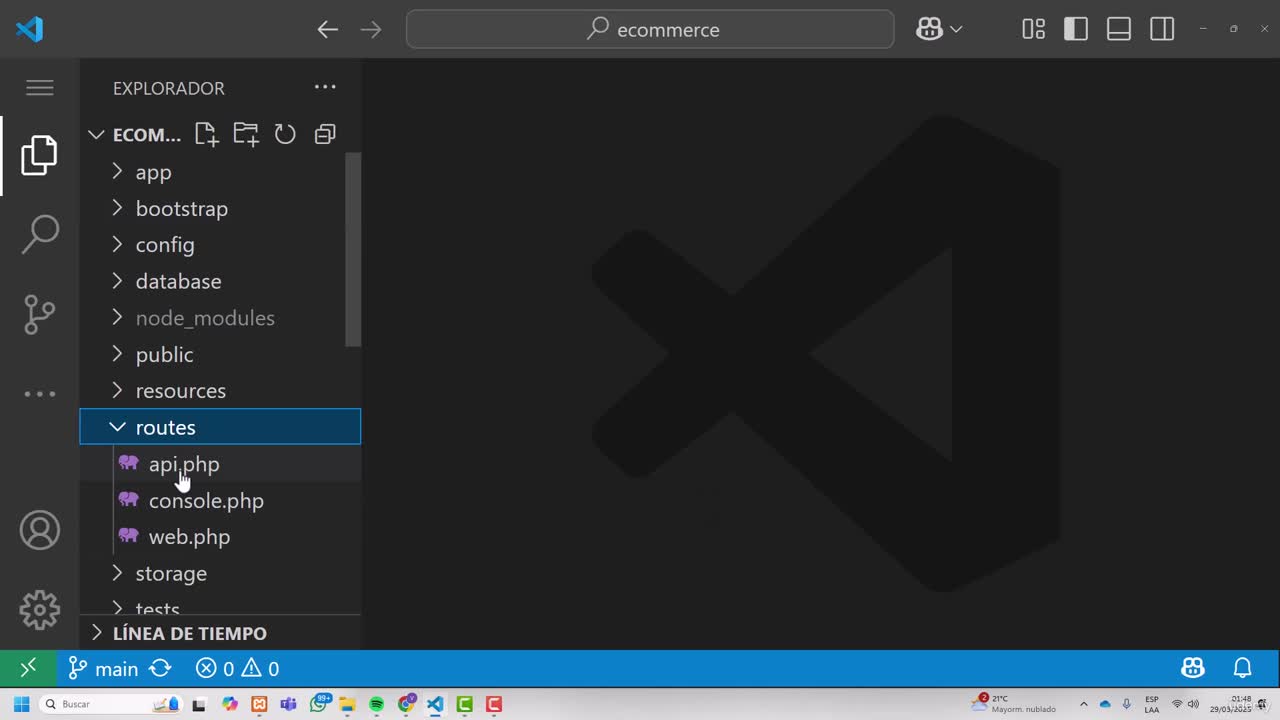Open the hamburger application menu
The image size is (1280, 720).
tap(40, 88)
